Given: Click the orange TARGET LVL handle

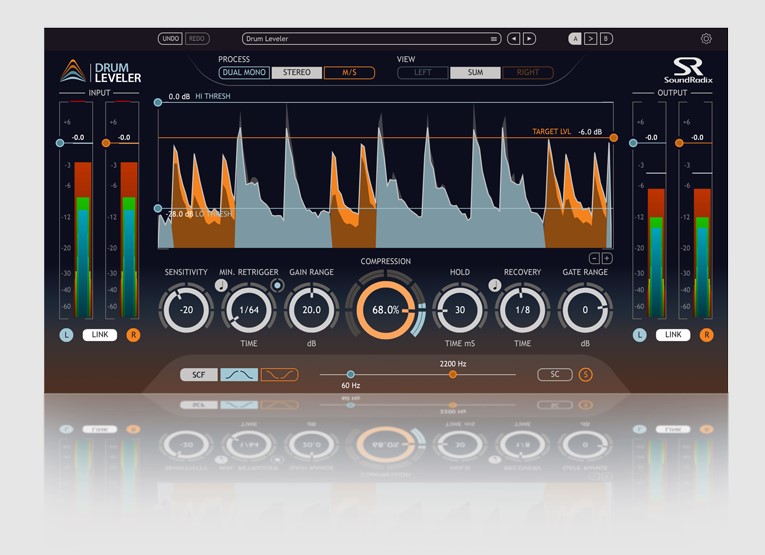Looking at the screenshot, I should pos(614,138).
